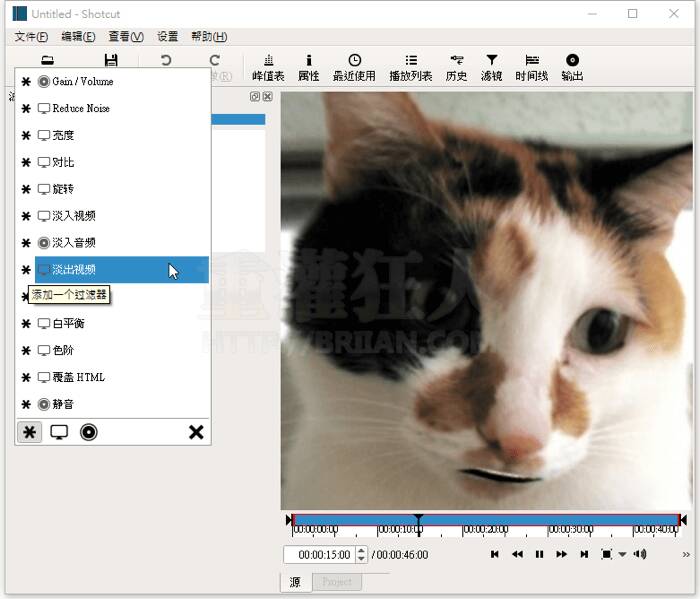Add the 覆盖 HTML overlay filter
This screenshot has height=599, width=700.
121,377
